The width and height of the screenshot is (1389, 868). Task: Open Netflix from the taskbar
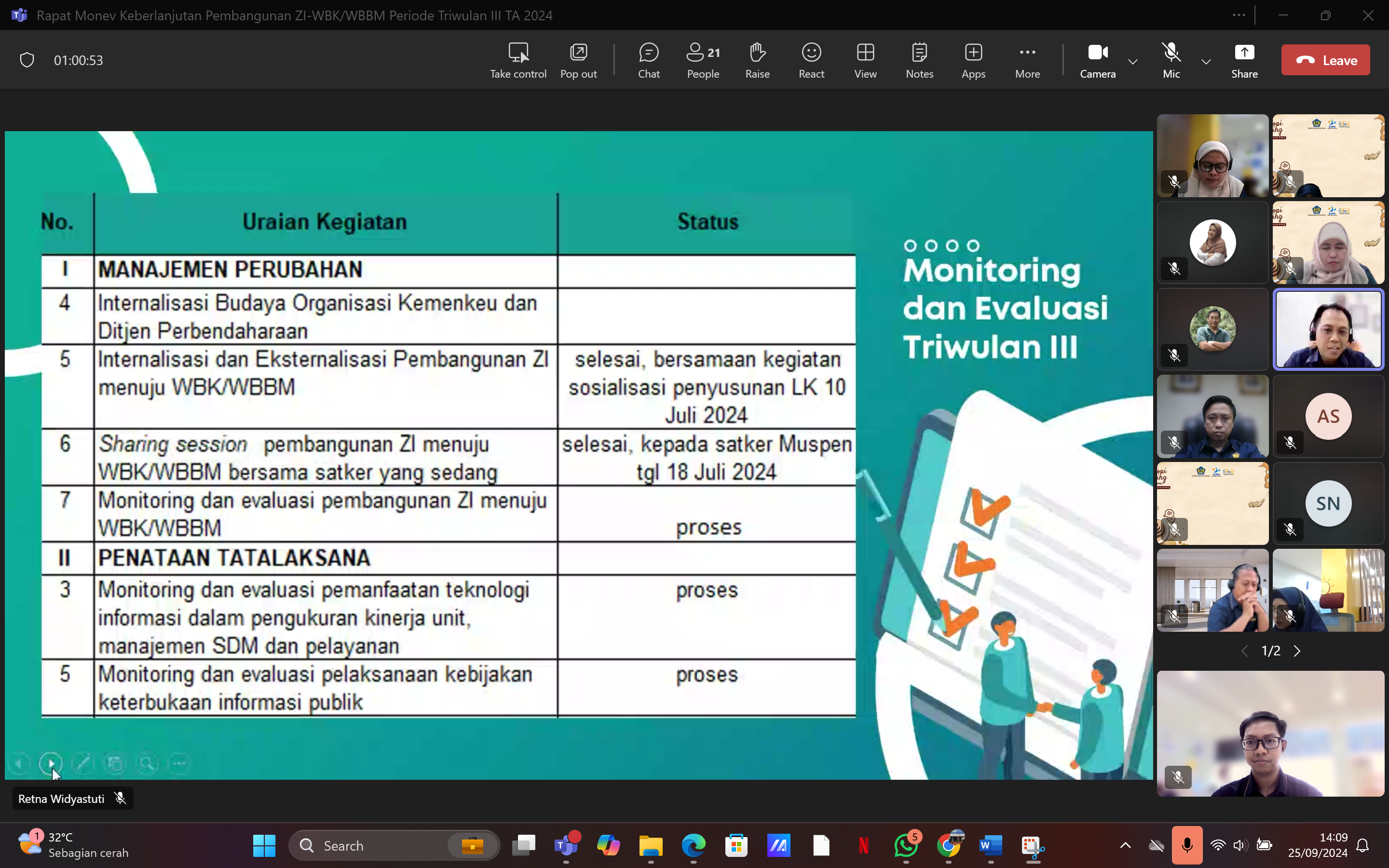[863, 846]
